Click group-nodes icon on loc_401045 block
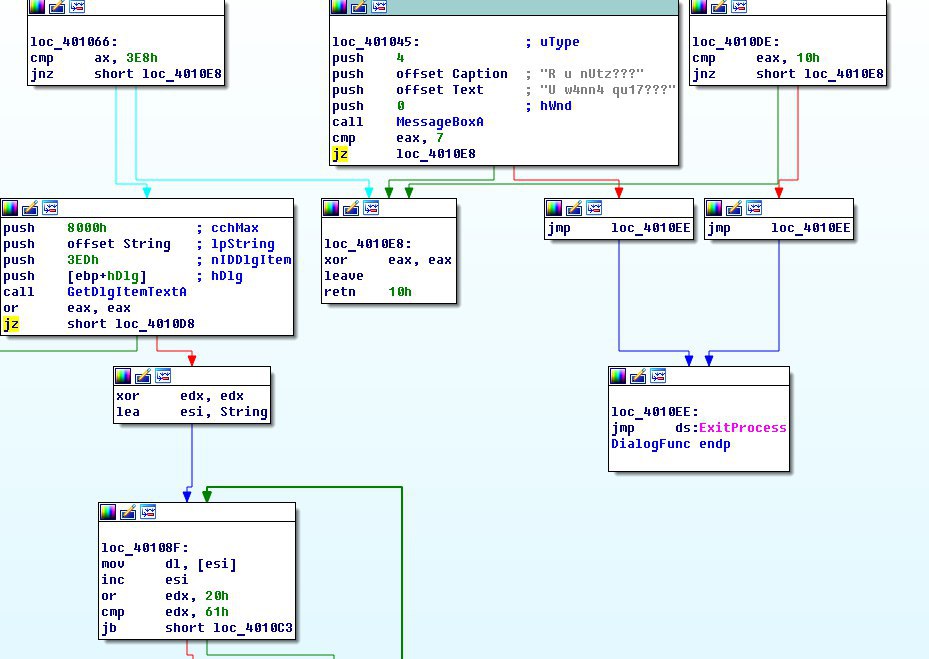This screenshot has width=929, height=659. coord(379,7)
